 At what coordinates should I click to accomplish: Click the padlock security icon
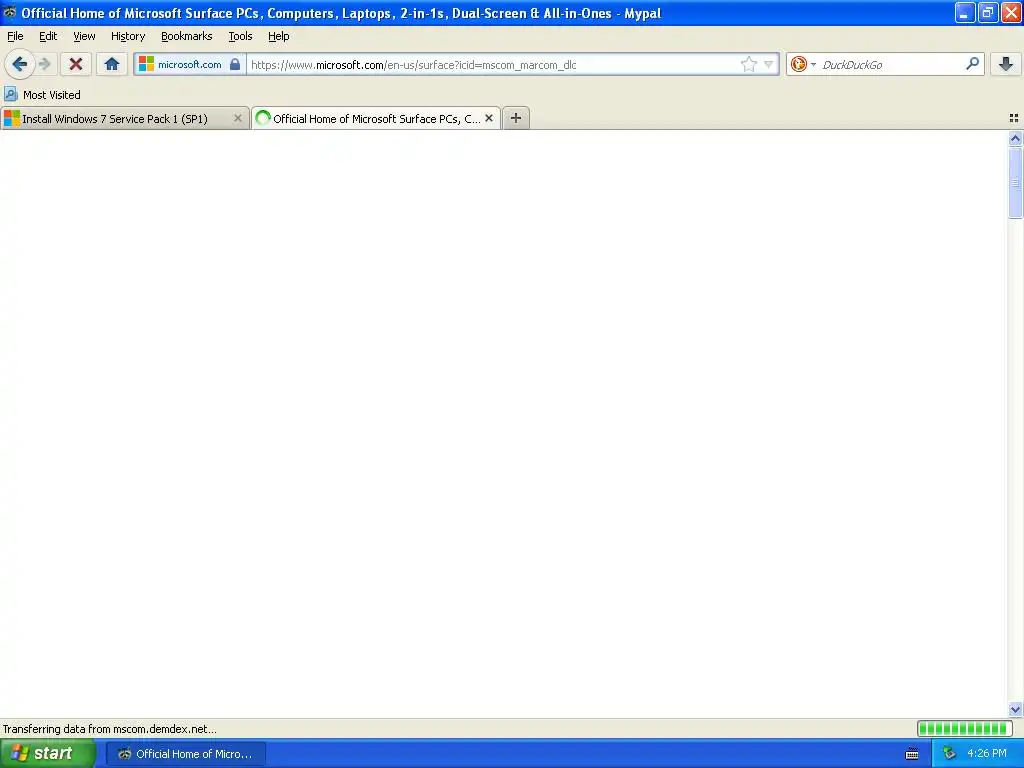click(x=235, y=64)
